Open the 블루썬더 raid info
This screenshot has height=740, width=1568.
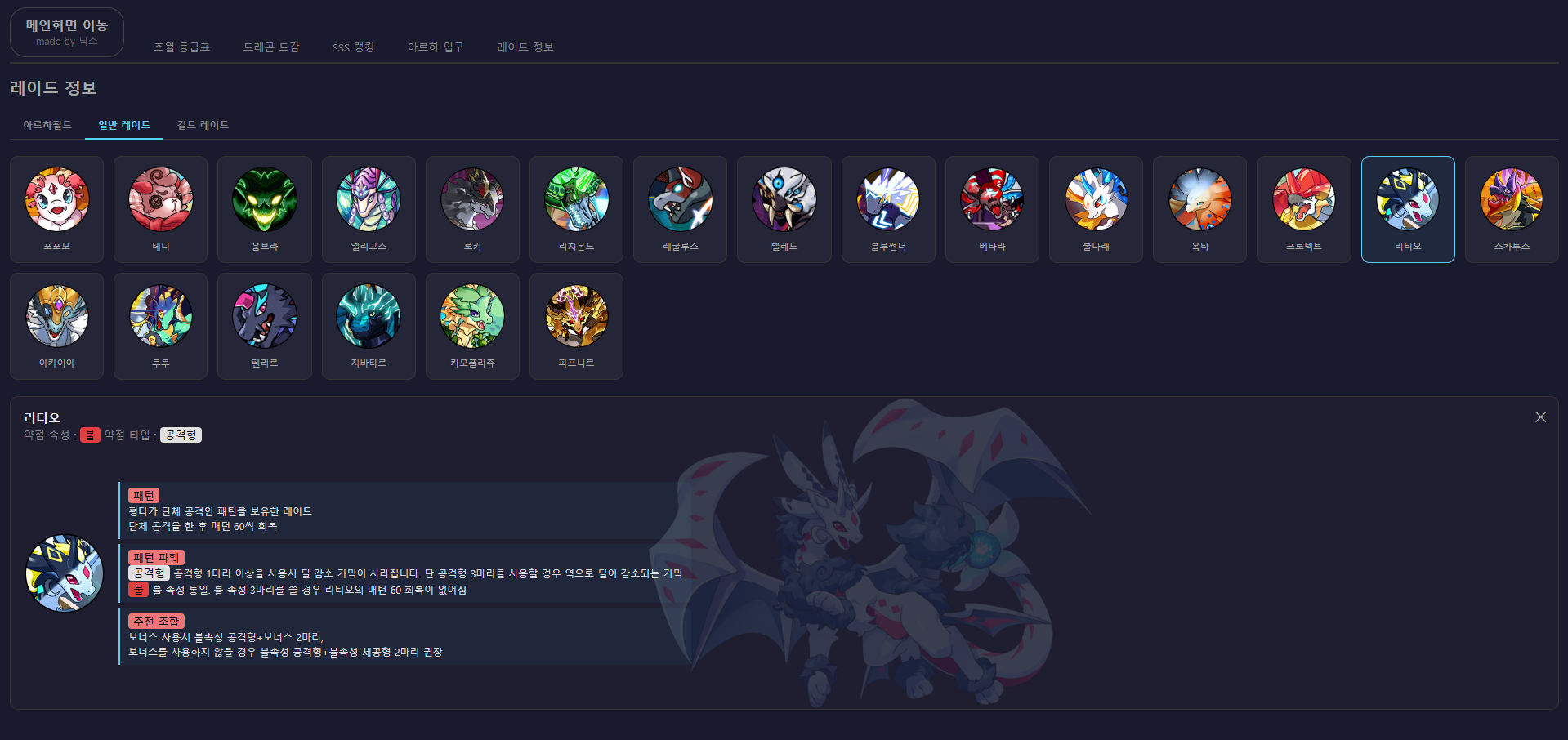(x=888, y=209)
